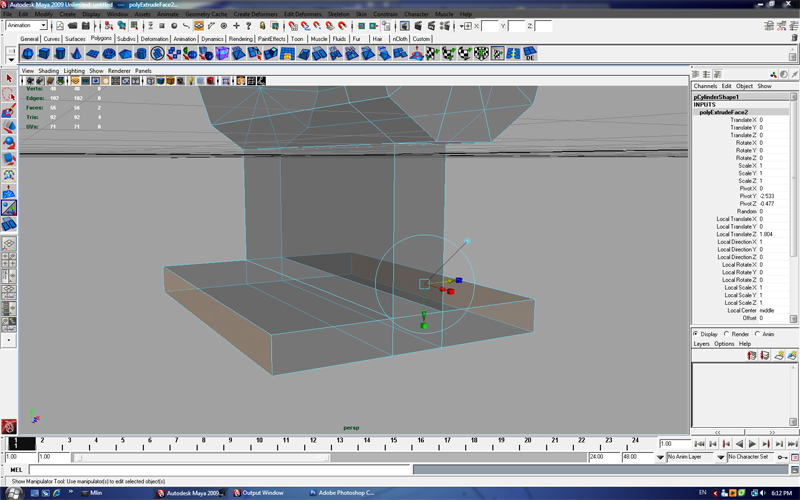Open the Animation menu set dropdown
Screen dimensions: 800x500
coord(27,25)
